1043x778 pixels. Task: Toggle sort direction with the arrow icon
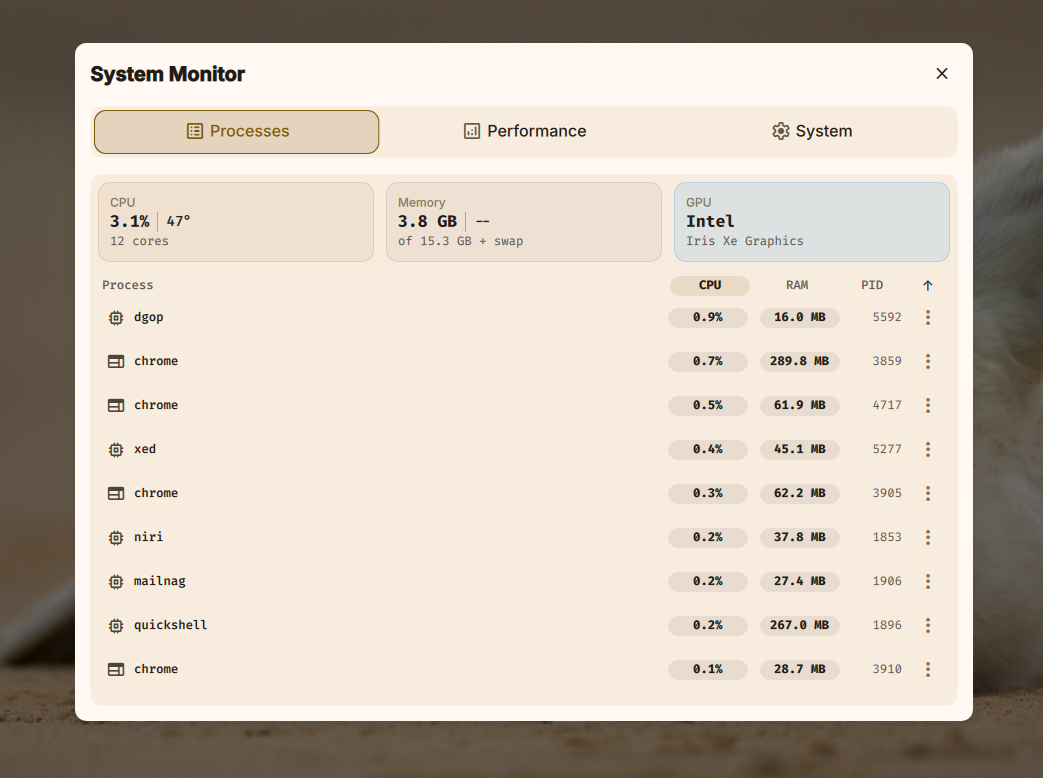point(927,286)
